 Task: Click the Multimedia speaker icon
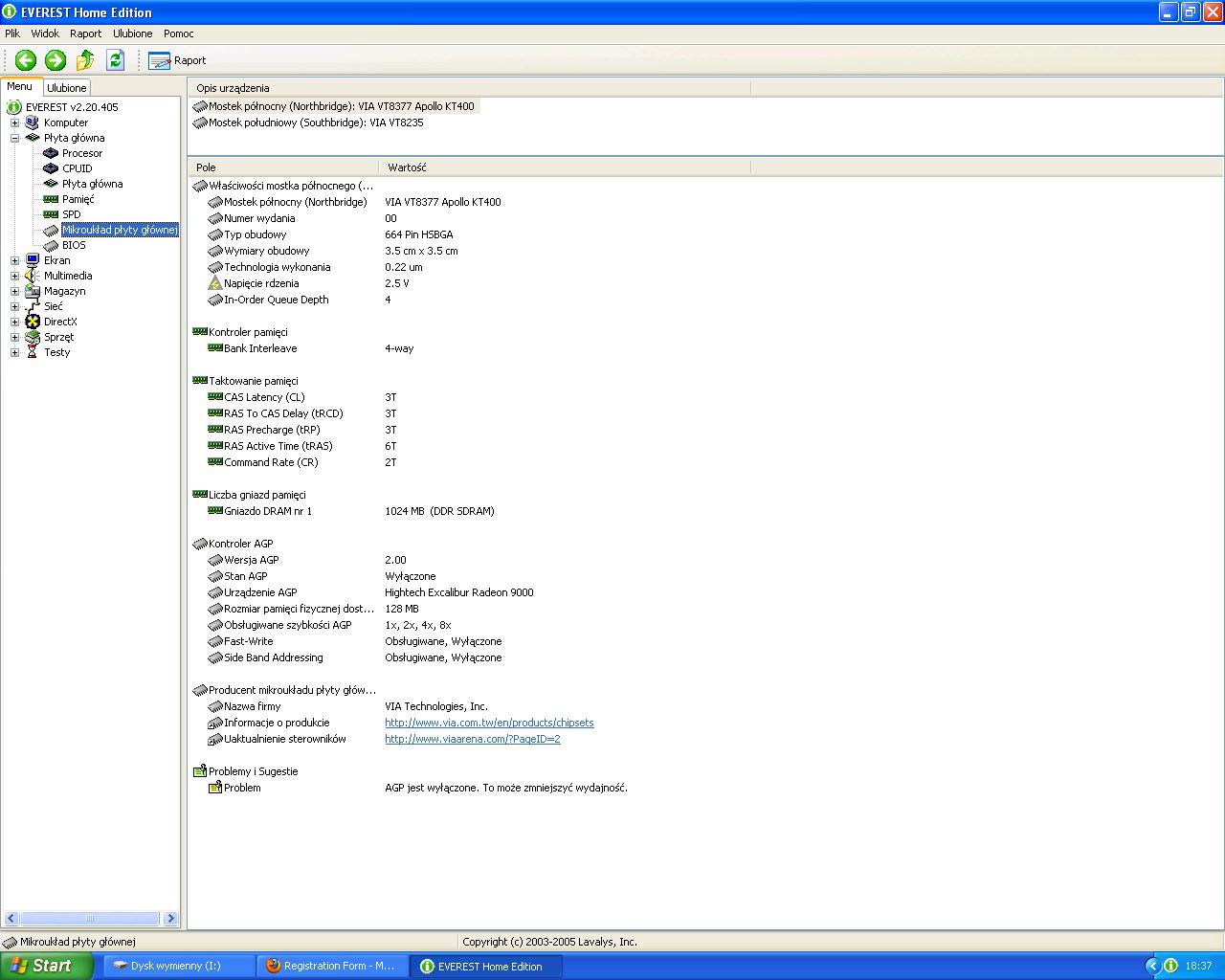[33, 276]
